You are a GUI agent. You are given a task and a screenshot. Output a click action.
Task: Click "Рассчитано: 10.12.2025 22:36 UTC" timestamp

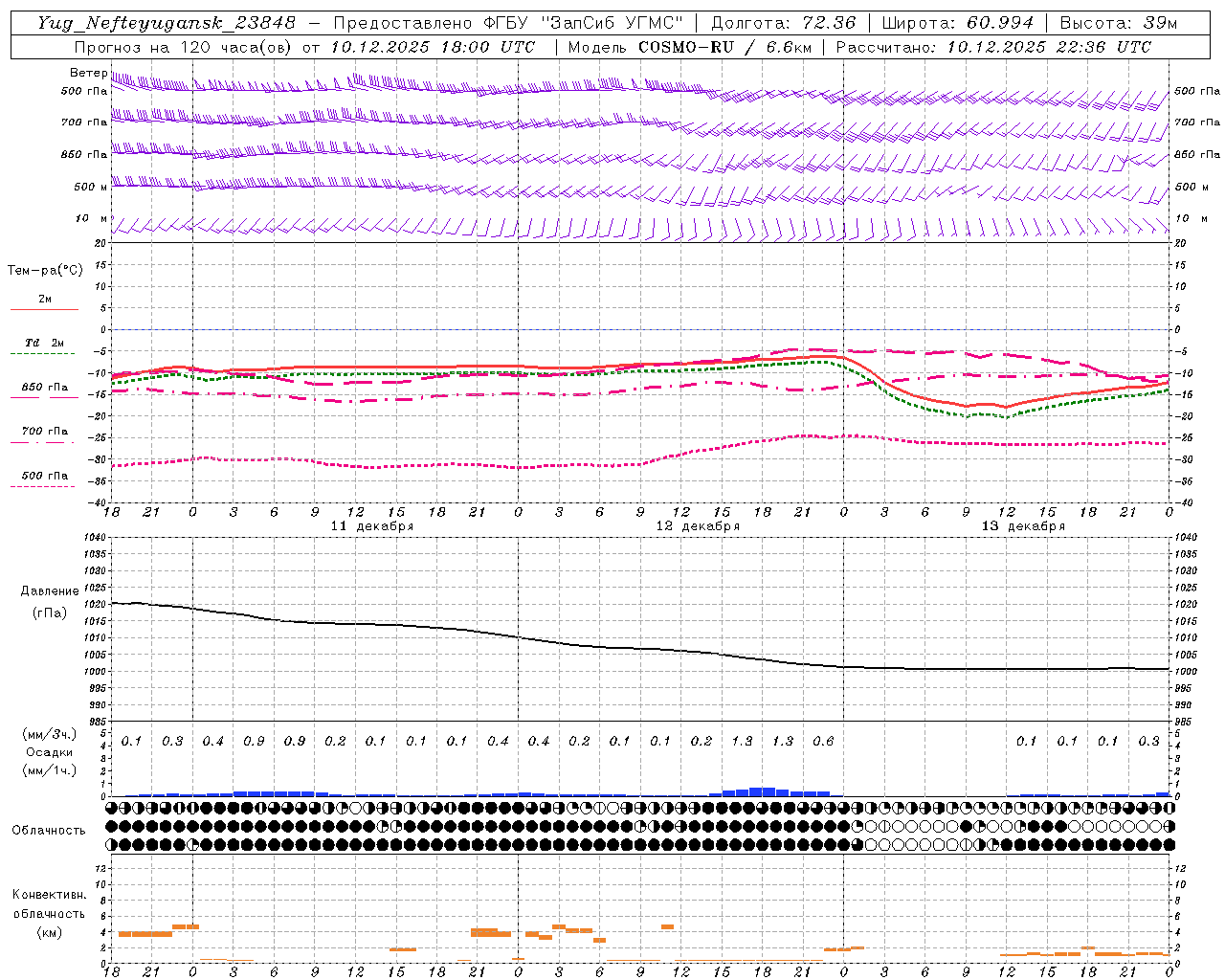[x=993, y=47]
